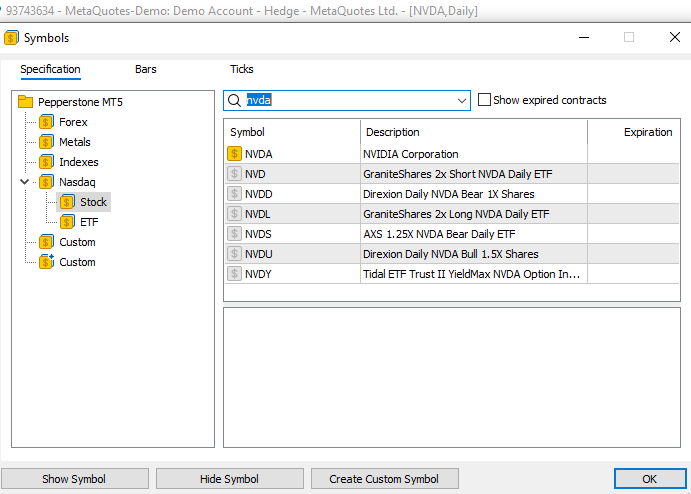This screenshot has width=691, height=494.
Task: Select the ETF tree item label
Action: coord(89,222)
